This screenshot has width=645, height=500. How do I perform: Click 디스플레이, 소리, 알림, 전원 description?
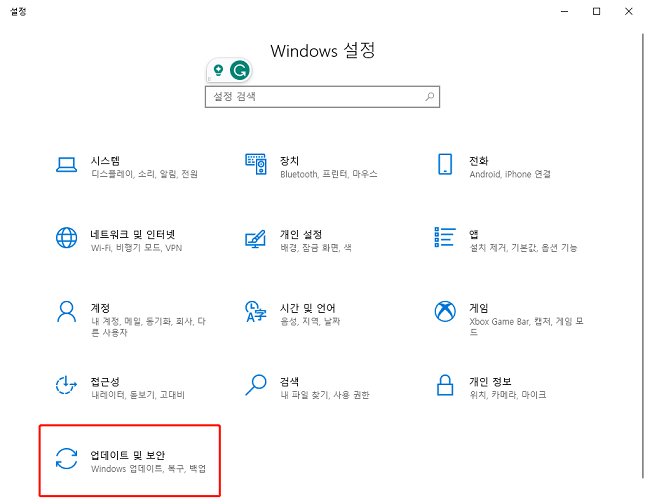144,174
